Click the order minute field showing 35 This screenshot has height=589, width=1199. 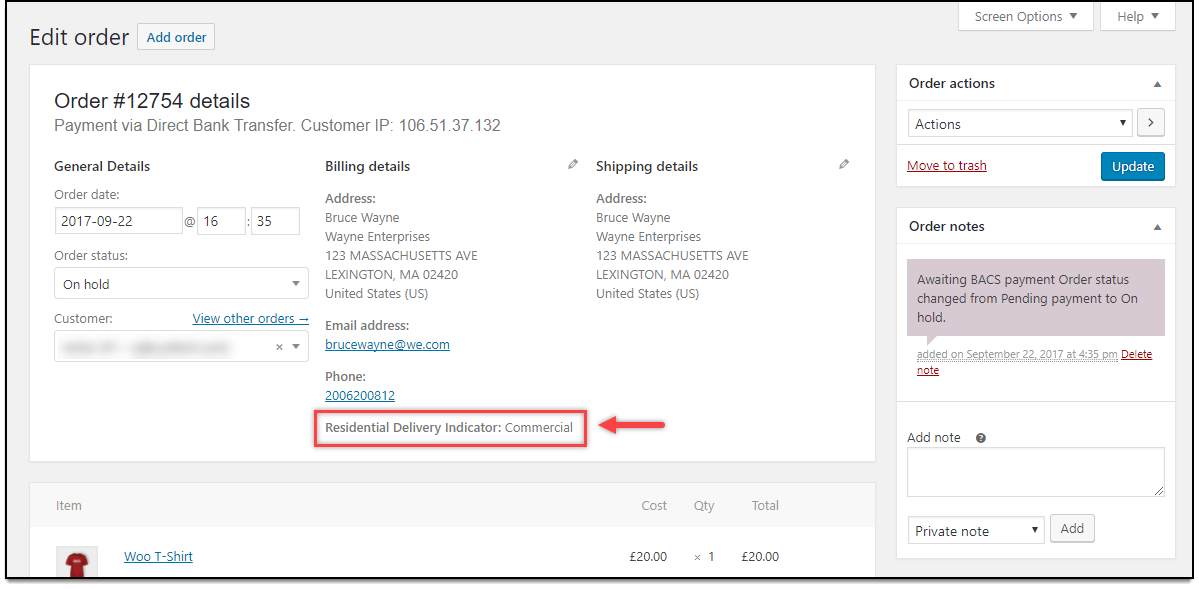pyautogui.click(x=275, y=221)
